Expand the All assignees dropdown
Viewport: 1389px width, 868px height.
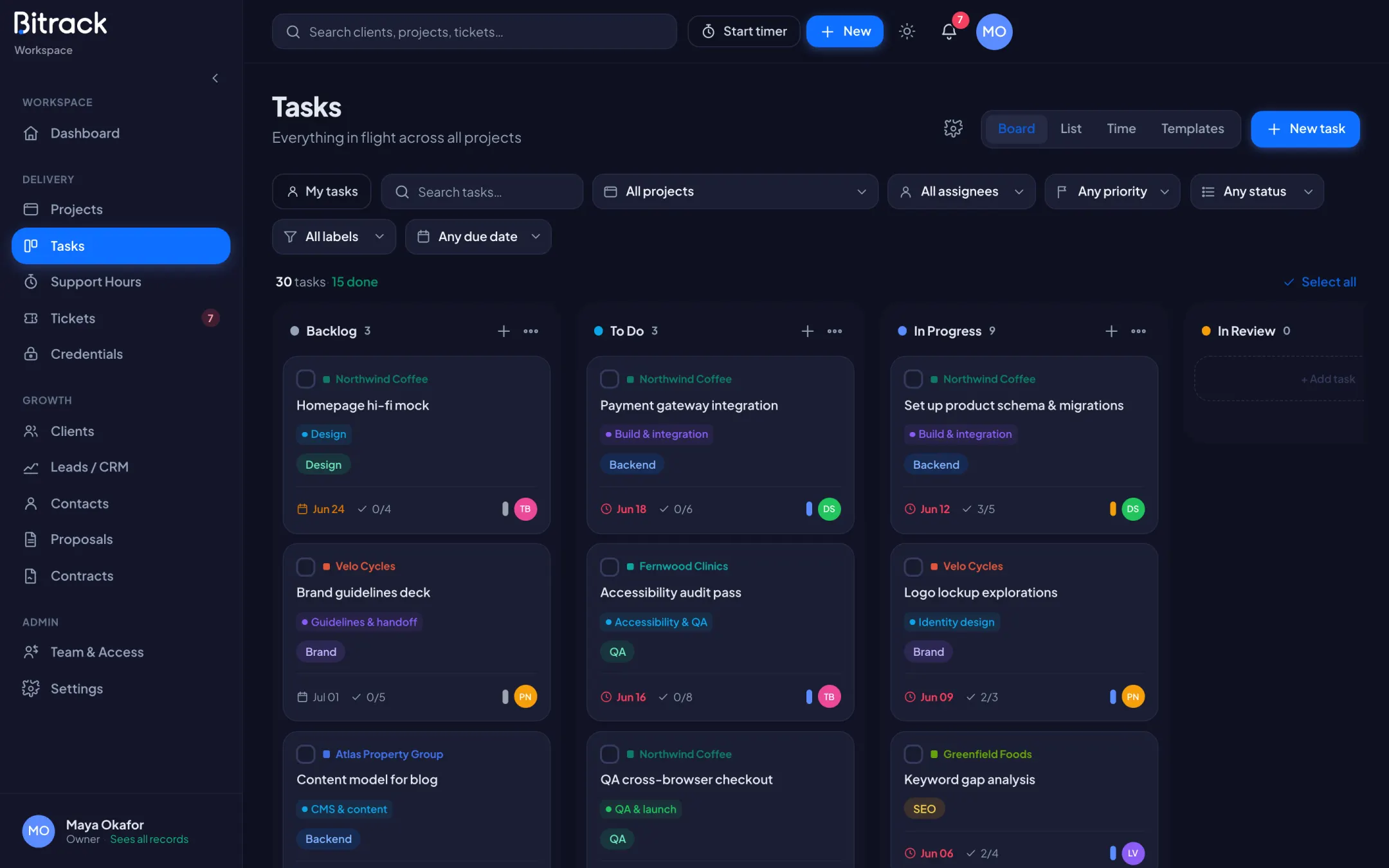click(x=961, y=192)
